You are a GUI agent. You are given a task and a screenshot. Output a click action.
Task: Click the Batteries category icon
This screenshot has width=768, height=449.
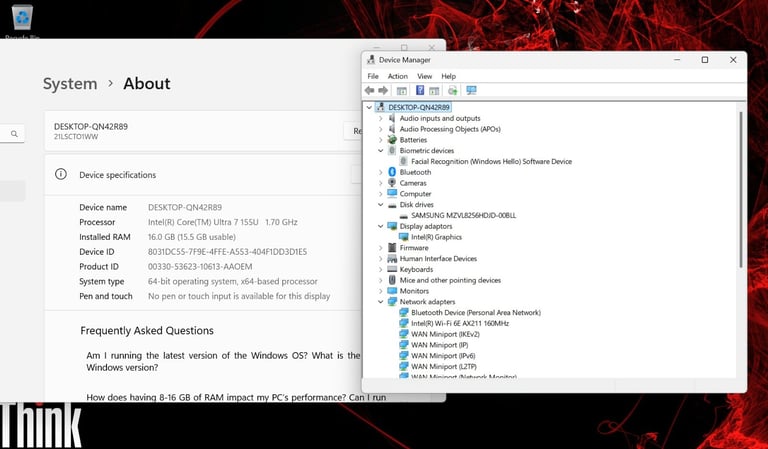point(392,140)
